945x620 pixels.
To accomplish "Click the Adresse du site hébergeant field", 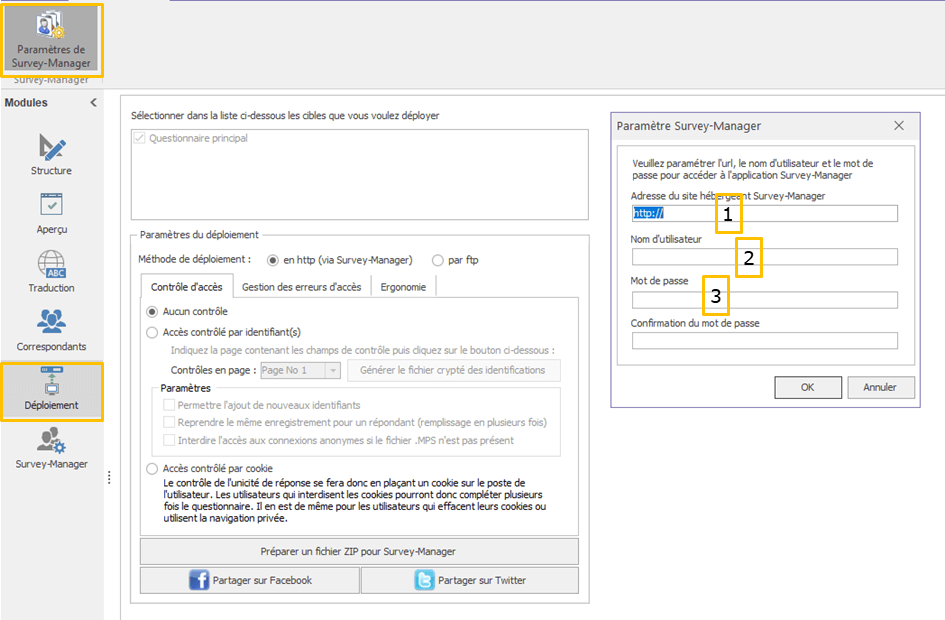I will [x=764, y=213].
